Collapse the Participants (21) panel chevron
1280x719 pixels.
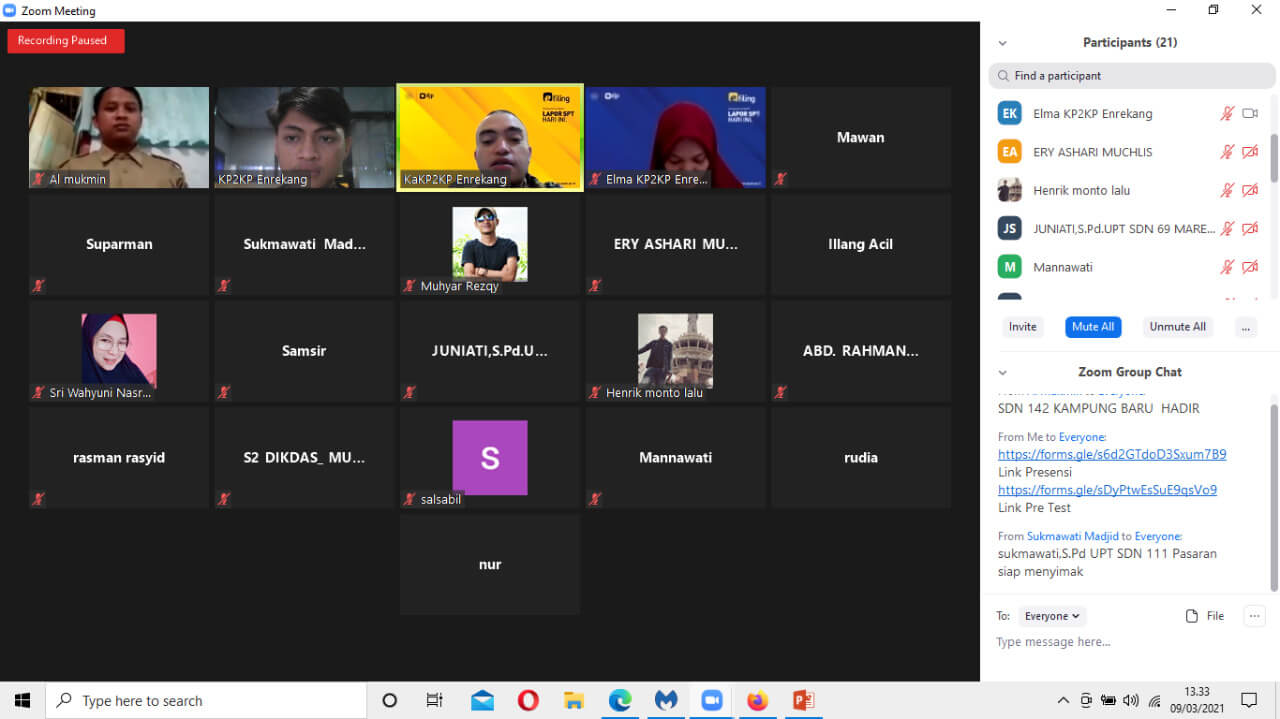point(1002,43)
